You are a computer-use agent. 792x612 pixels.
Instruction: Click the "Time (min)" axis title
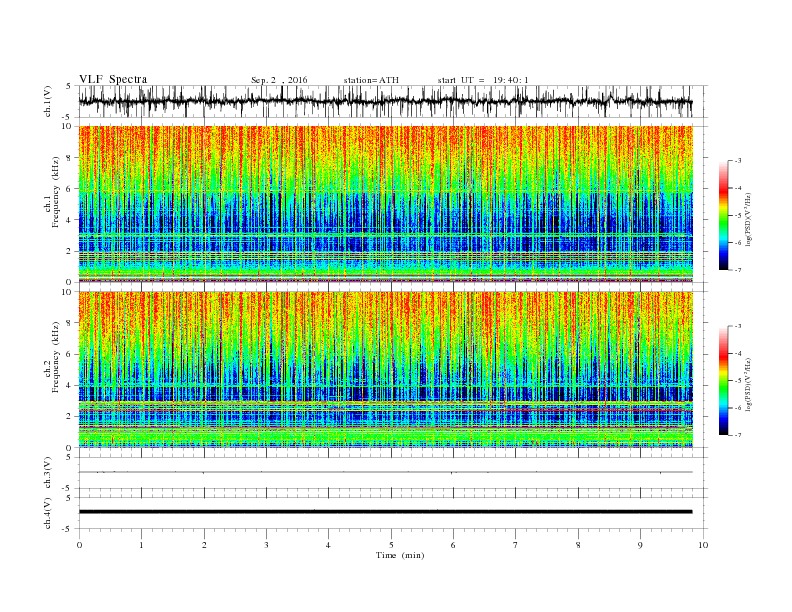click(x=400, y=555)
